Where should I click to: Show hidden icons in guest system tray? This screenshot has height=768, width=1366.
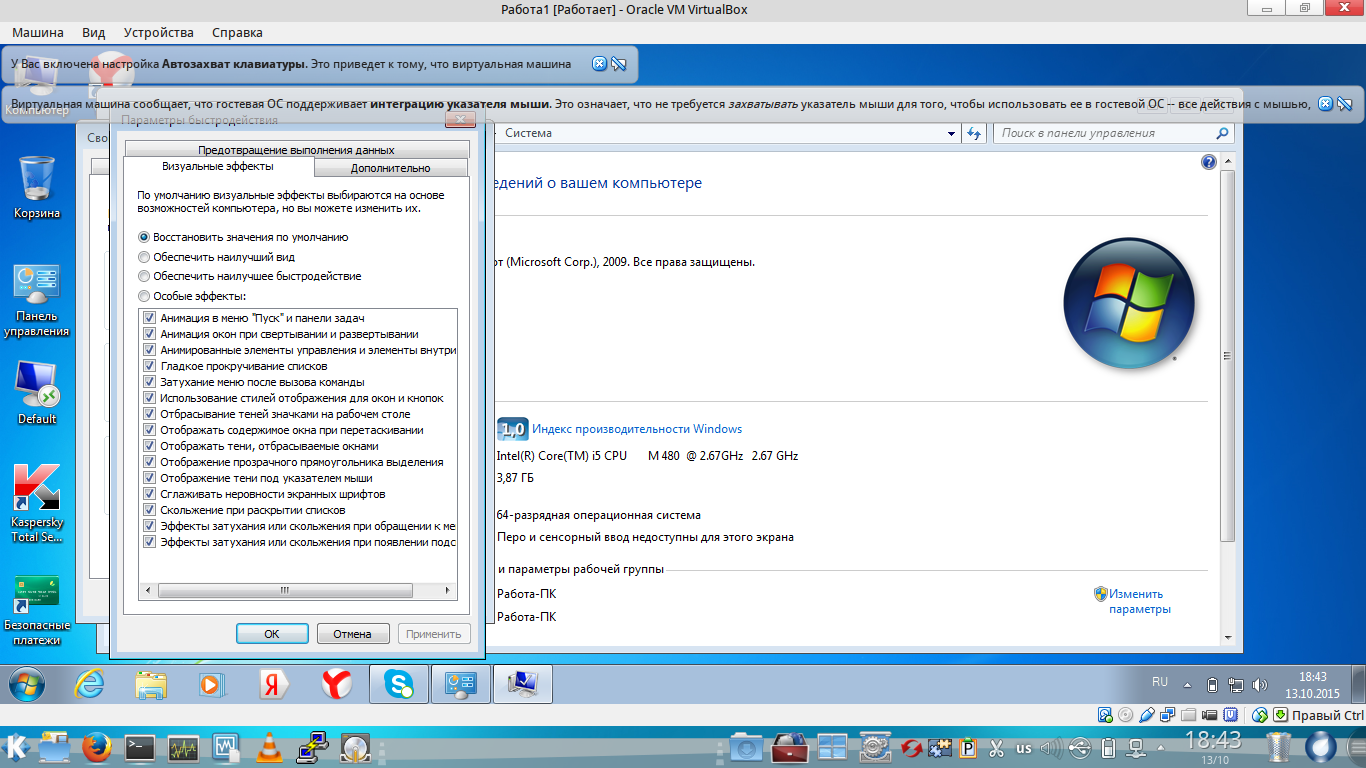click(1187, 686)
